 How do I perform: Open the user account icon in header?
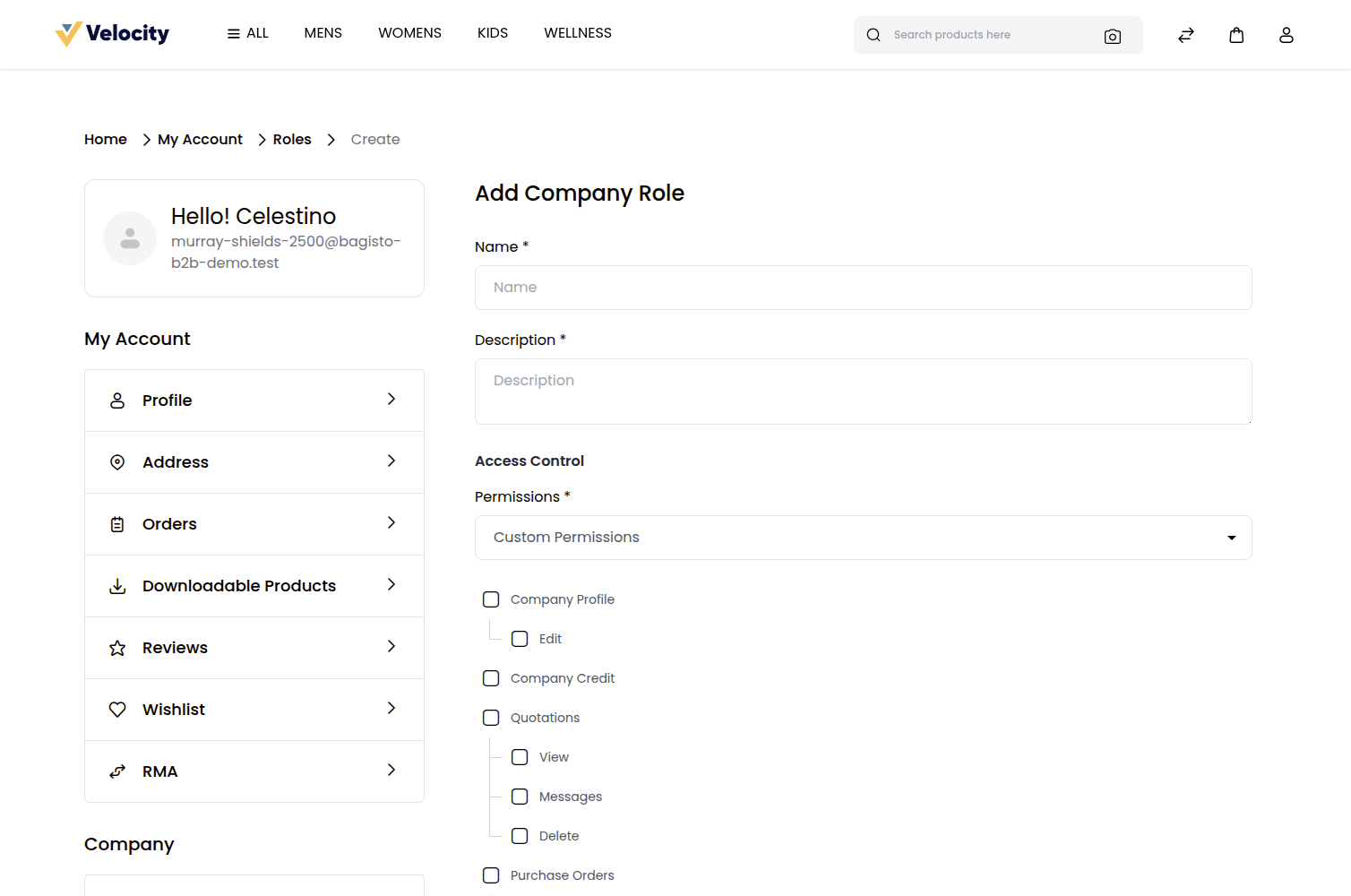point(1286,35)
